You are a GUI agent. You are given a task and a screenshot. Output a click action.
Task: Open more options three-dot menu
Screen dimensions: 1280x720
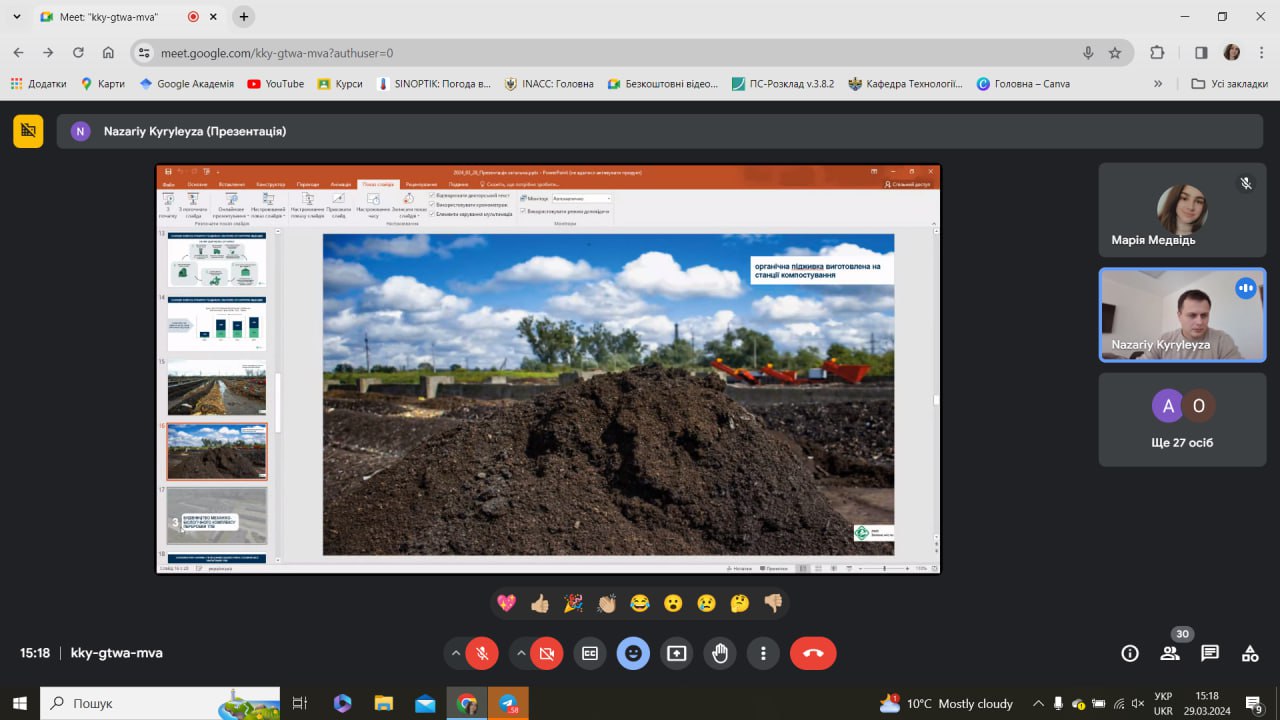(x=763, y=653)
